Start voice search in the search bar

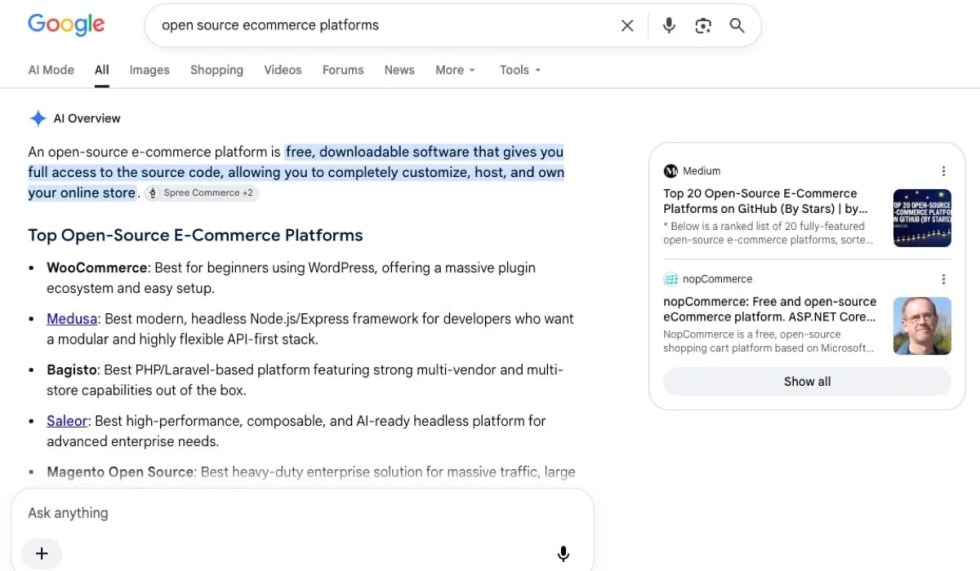[x=669, y=26]
